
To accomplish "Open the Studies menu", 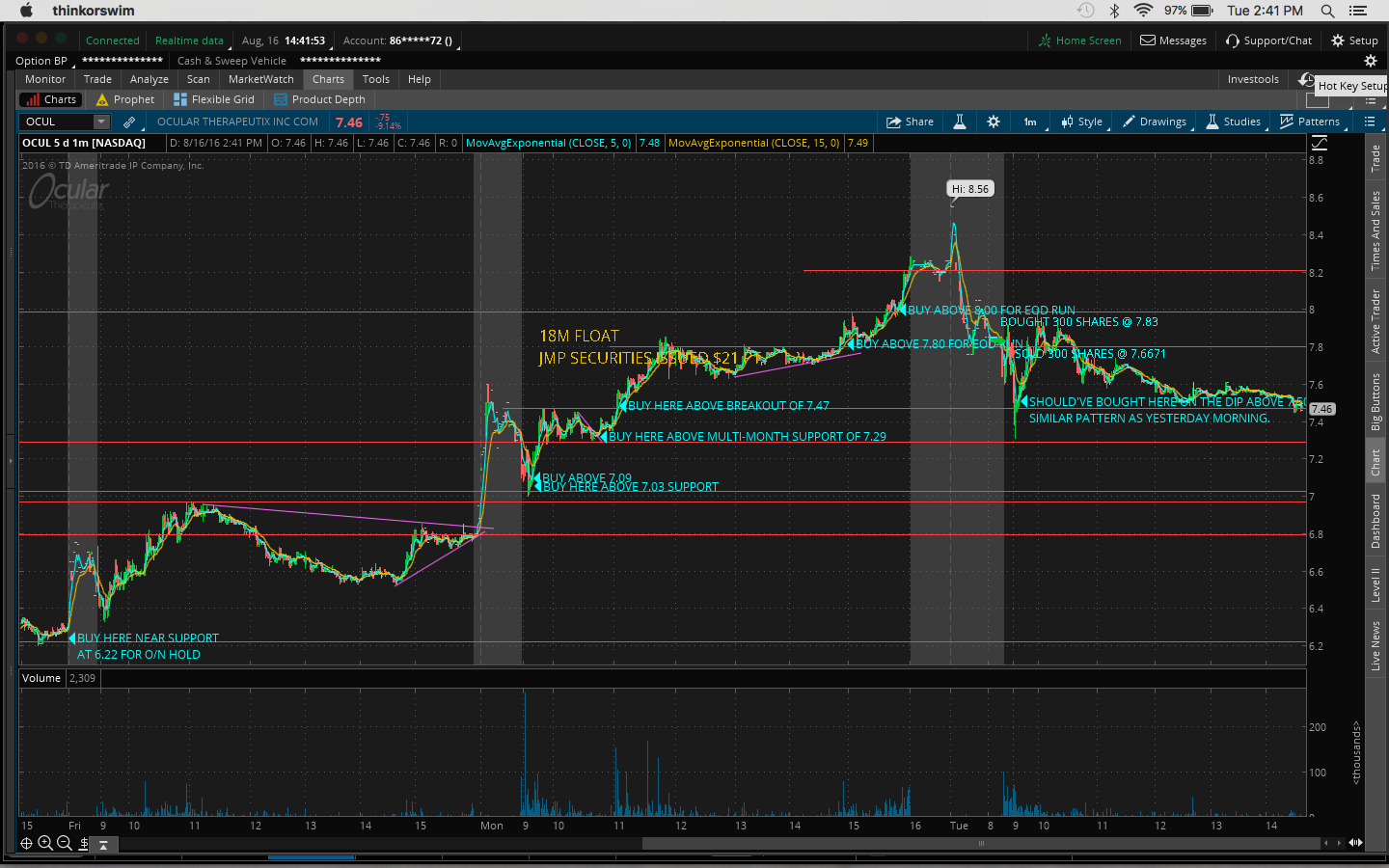I will point(1233,122).
